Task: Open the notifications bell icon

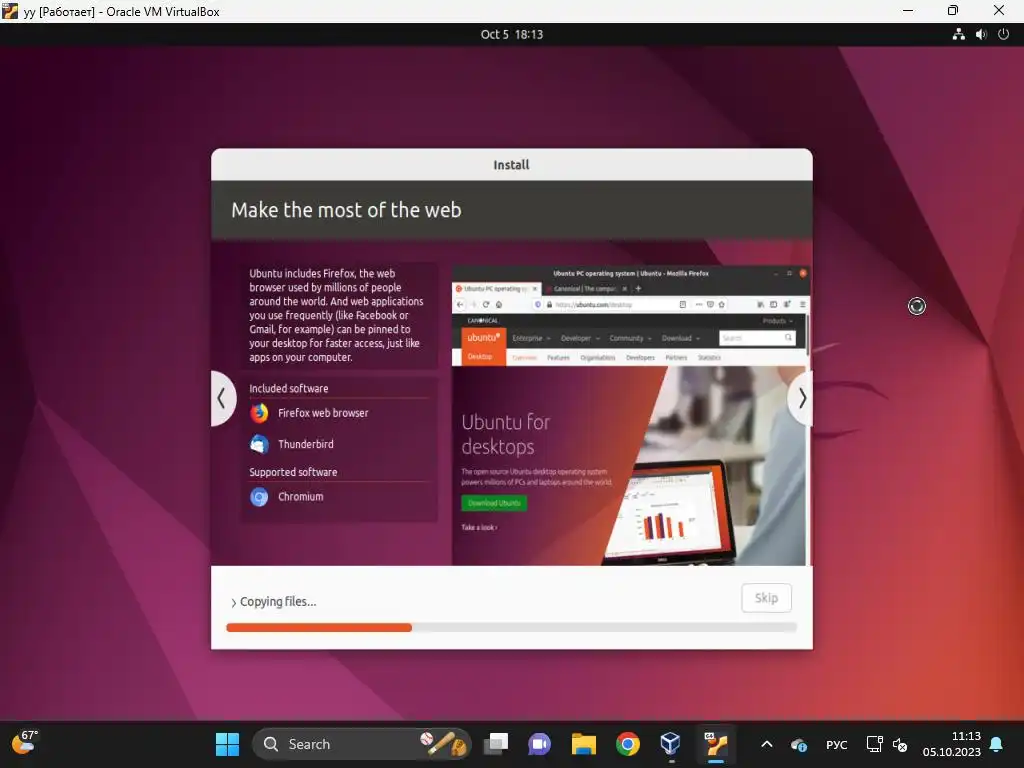Action: point(997,744)
